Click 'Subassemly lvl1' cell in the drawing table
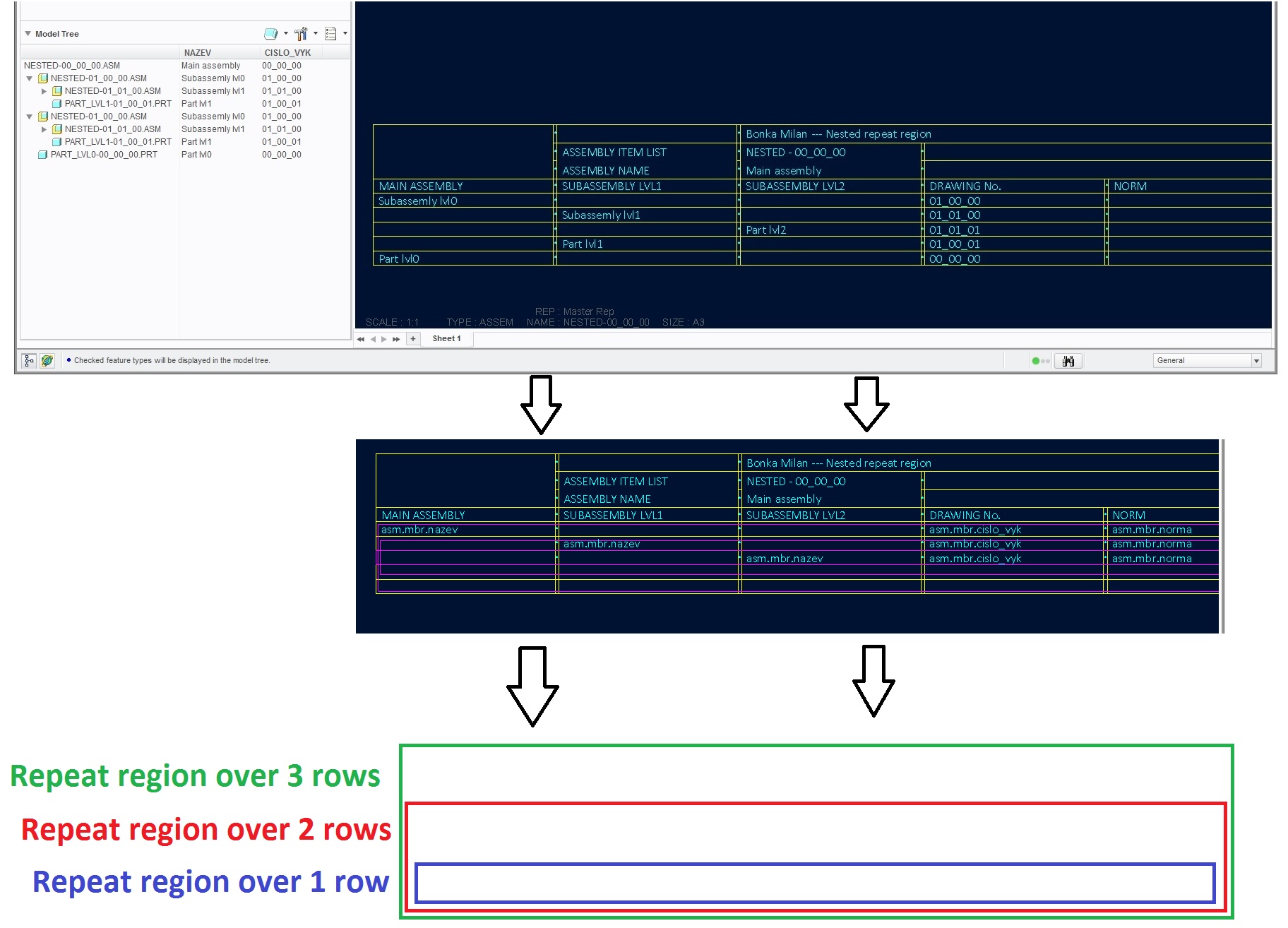 click(601, 215)
